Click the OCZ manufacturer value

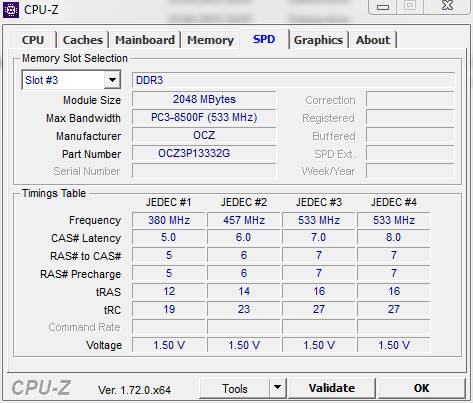coord(204,135)
